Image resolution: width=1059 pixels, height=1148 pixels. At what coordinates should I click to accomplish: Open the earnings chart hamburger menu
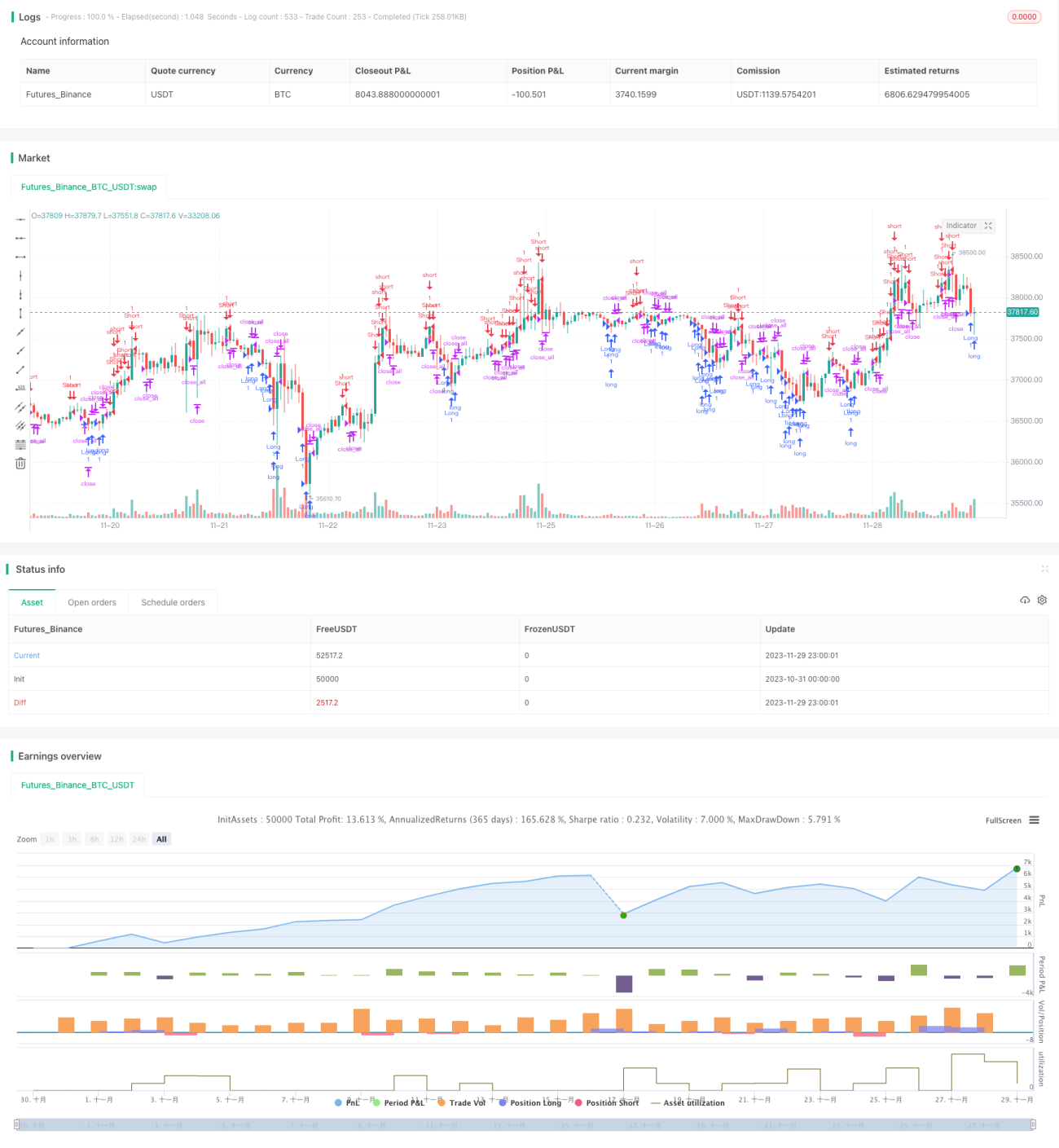[1035, 820]
